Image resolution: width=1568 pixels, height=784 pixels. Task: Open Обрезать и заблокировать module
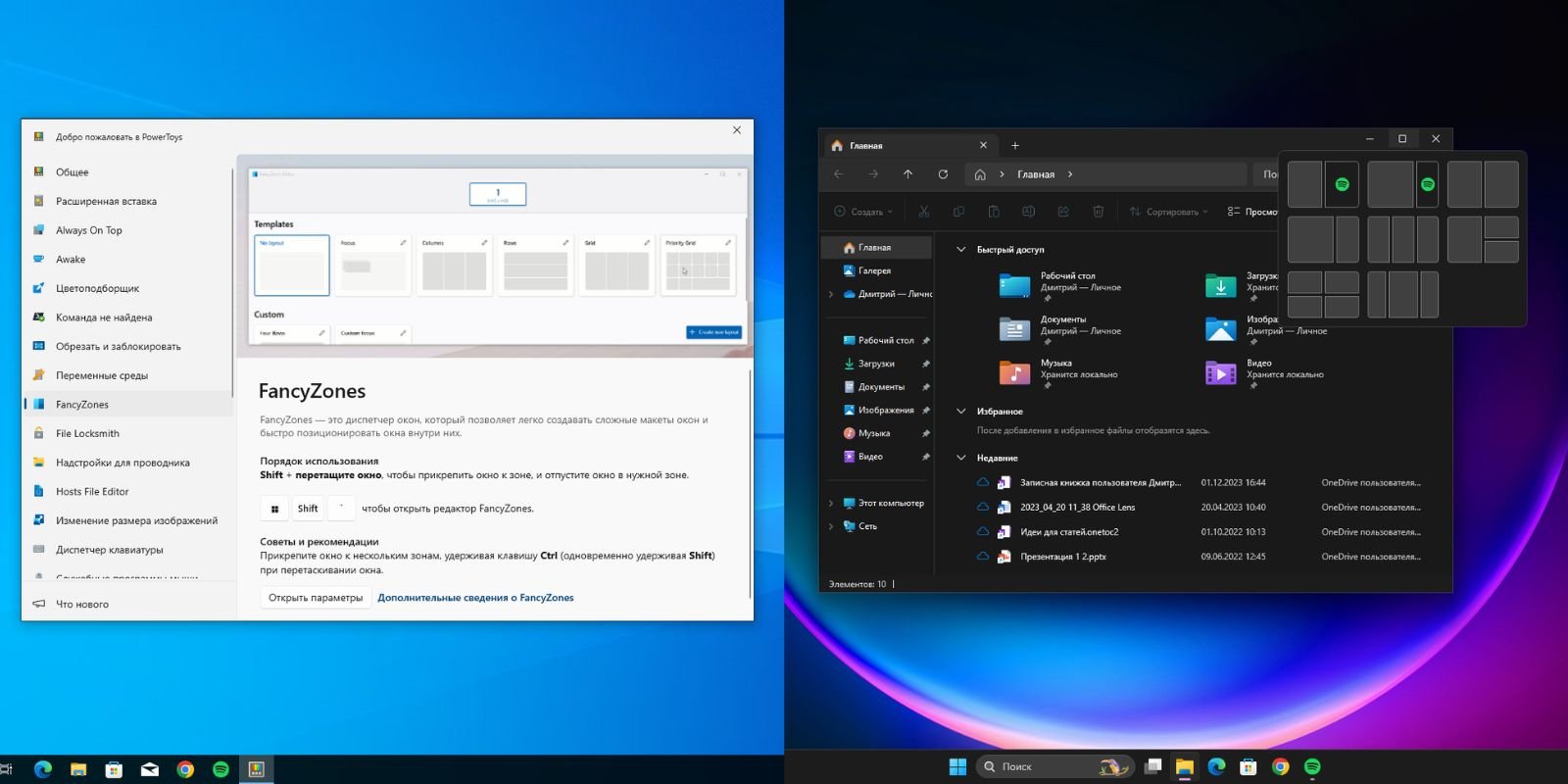click(128, 346)
